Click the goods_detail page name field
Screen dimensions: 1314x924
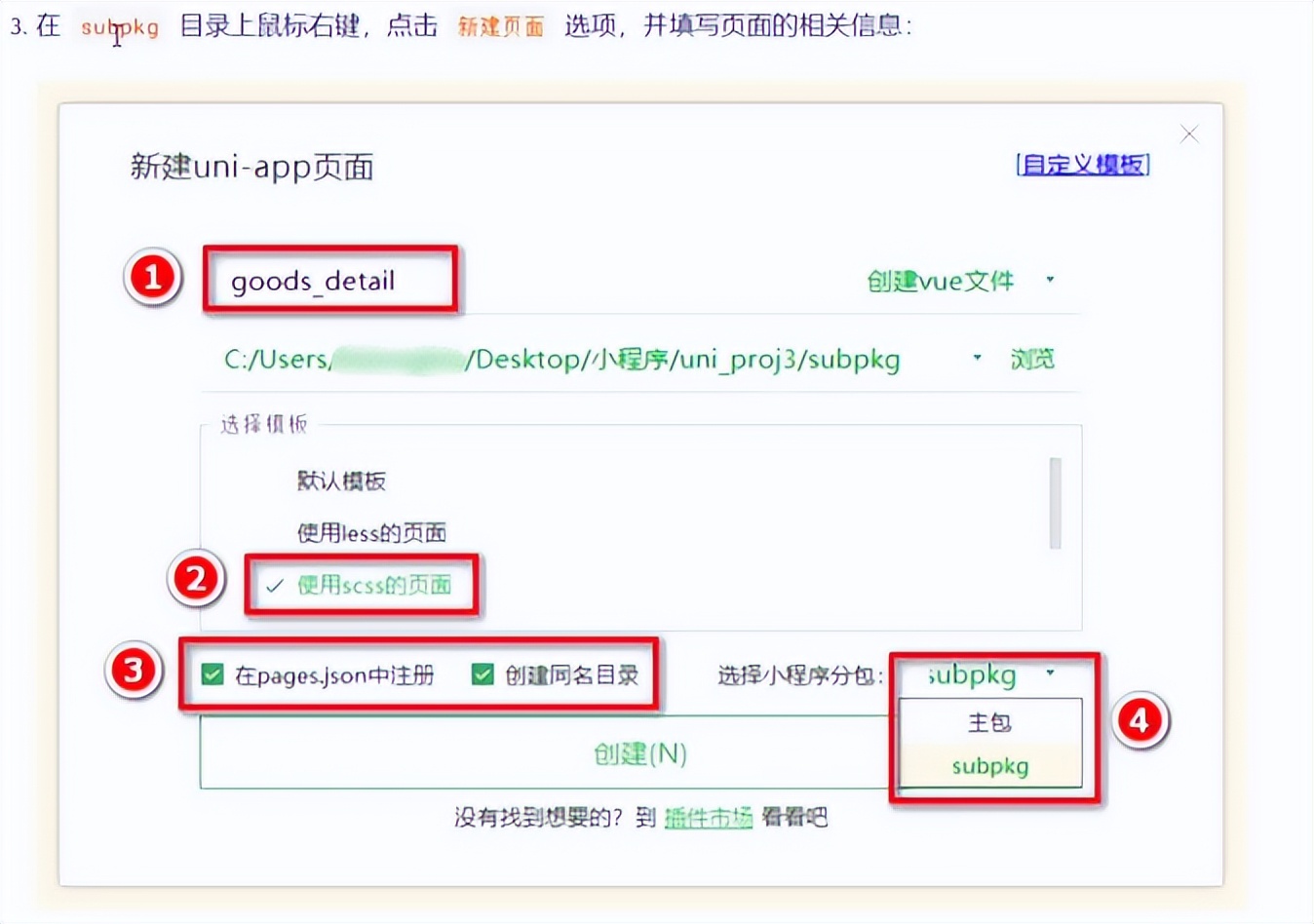(331, 281)
